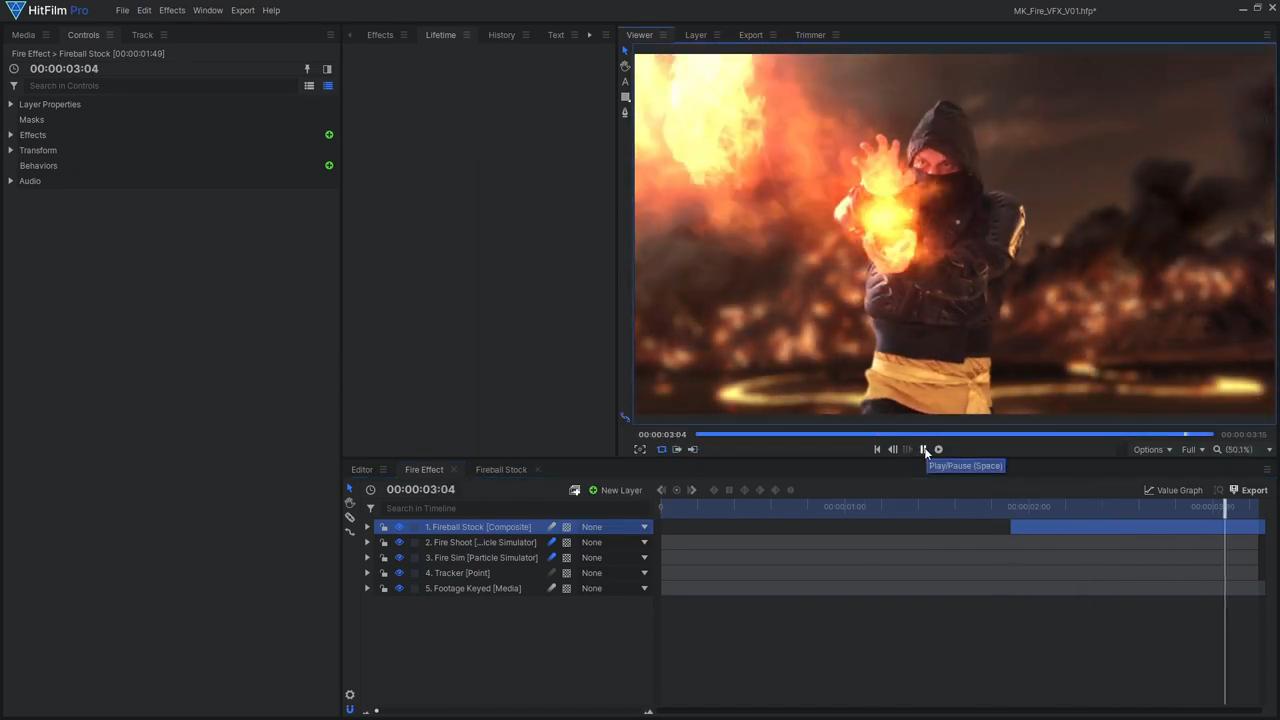Switch Controls to blue highlighted list view
Screen dimensions: 1280x720
pos(327,86)
